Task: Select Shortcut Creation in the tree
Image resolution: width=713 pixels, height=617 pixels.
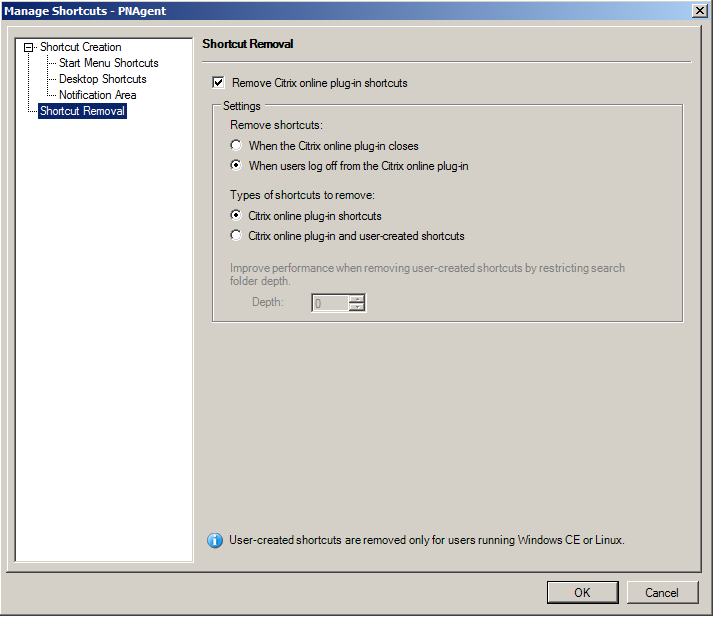Action: click(x=80, y=47)
